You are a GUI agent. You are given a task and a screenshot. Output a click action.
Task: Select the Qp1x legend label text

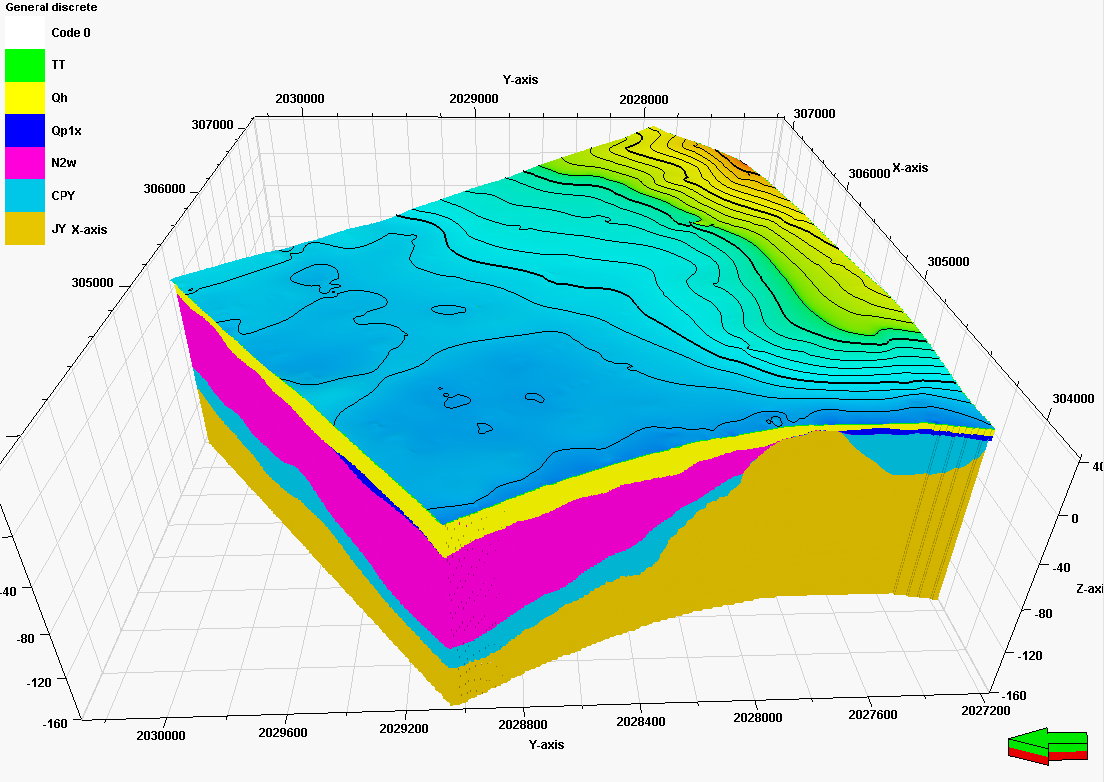[67, 131]
